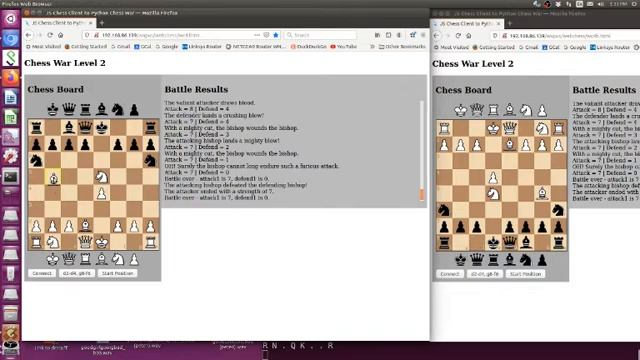Launch Firefox from Ubuntu dock
Image resolution: width=640 pixels, height=360 pixels.
click(x=10, y=77)
